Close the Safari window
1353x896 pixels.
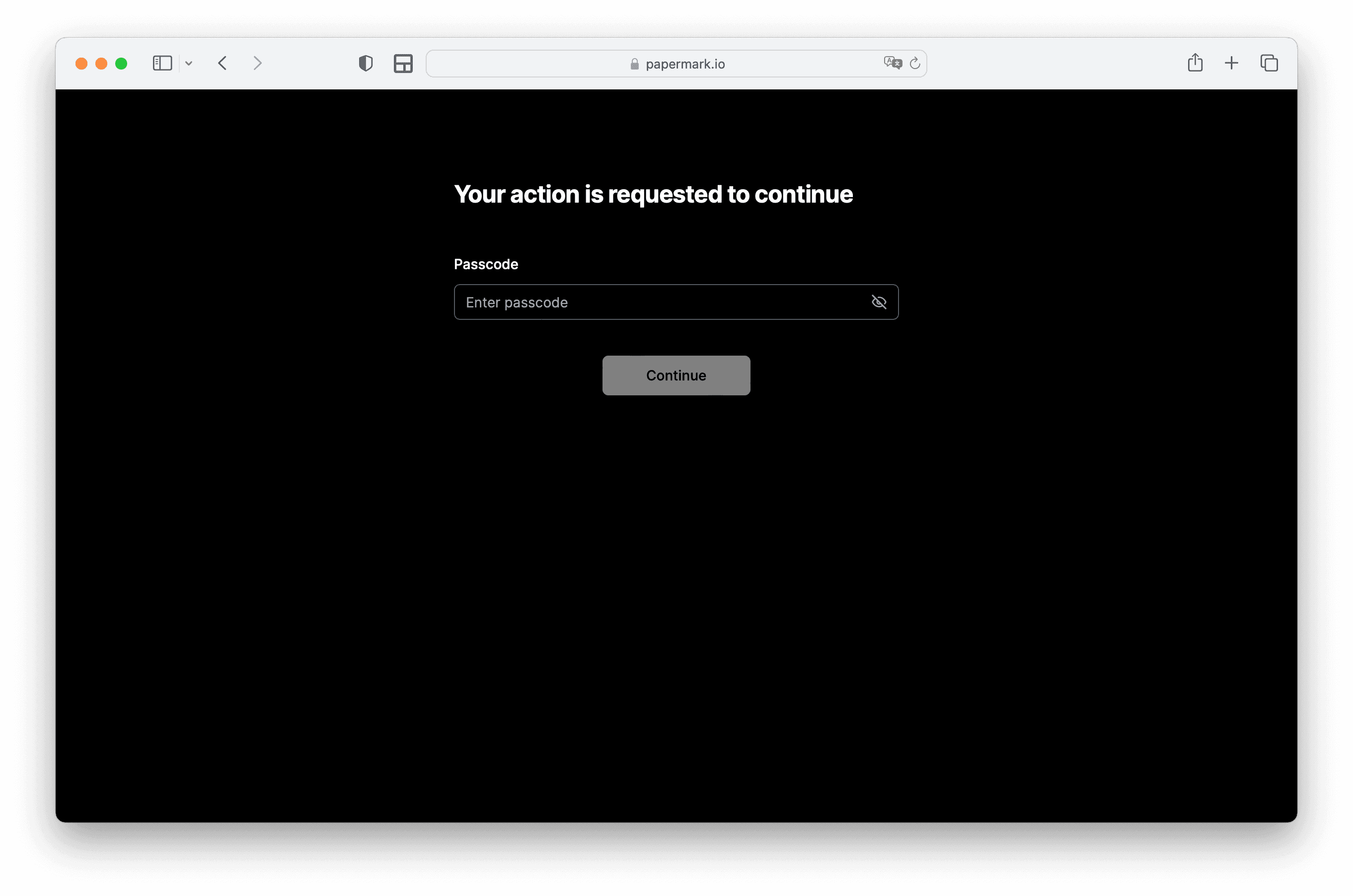coord(81,64)
